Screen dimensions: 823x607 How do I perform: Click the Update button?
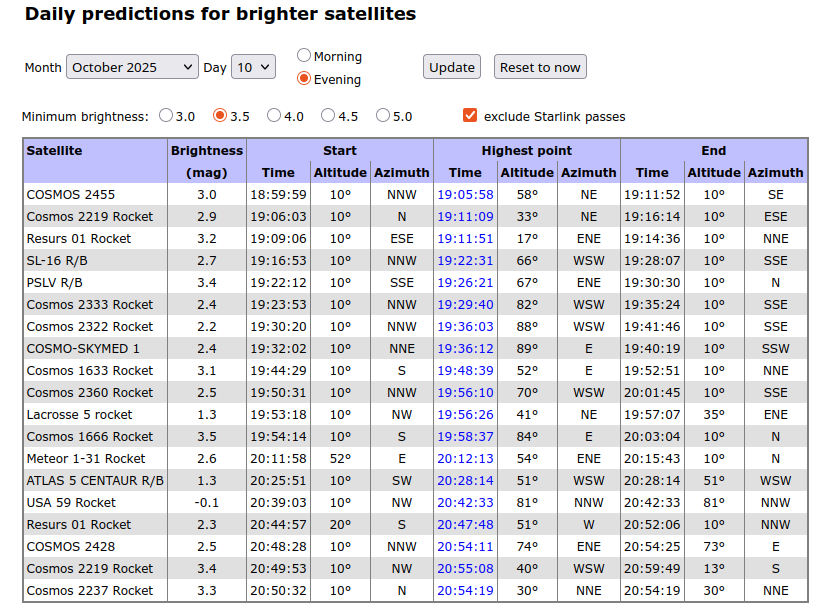[x=451, y=67]
